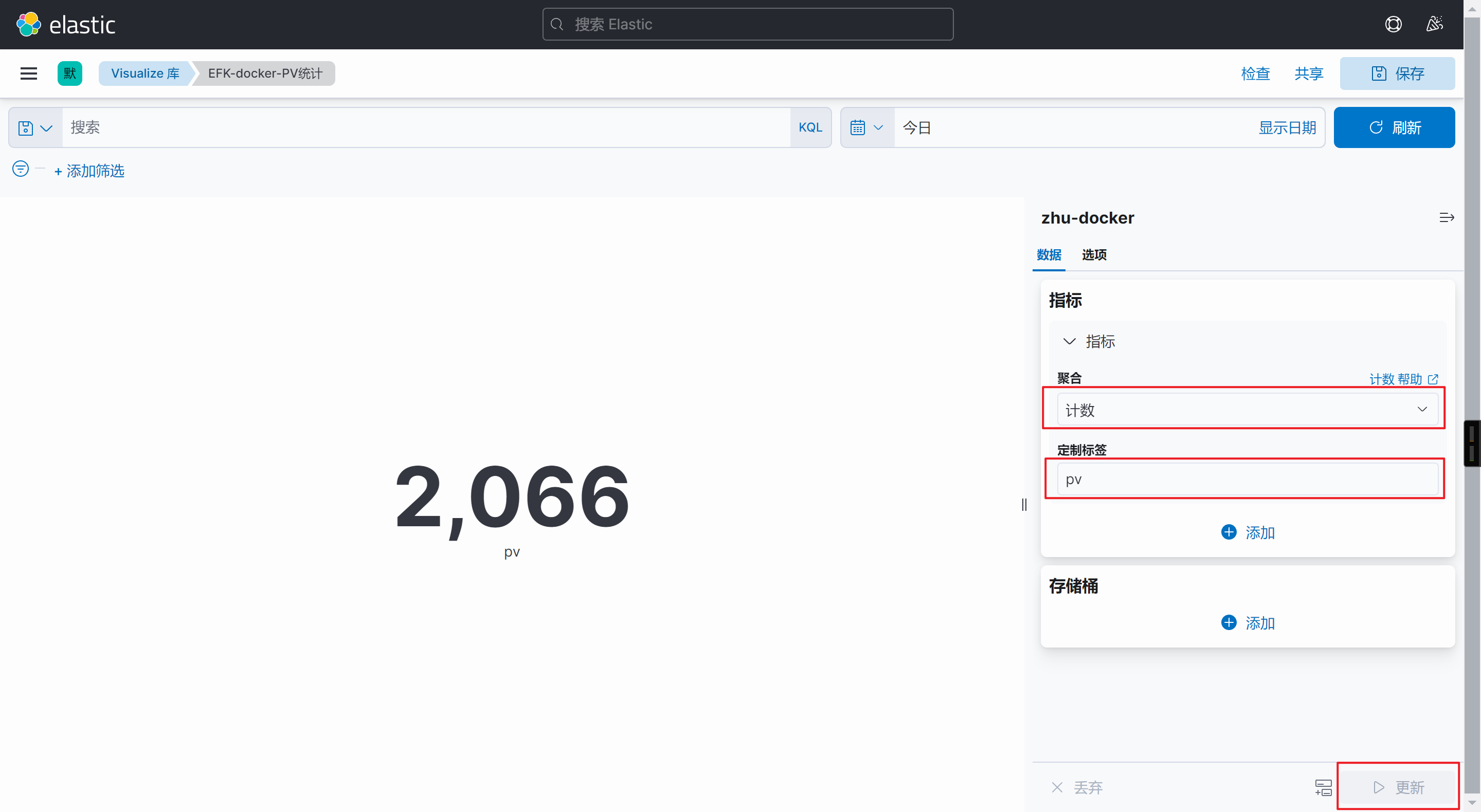Viewport: 1481px width, 812px height.
Task: Click the 今日 date range text
Action: pos(917,127)
